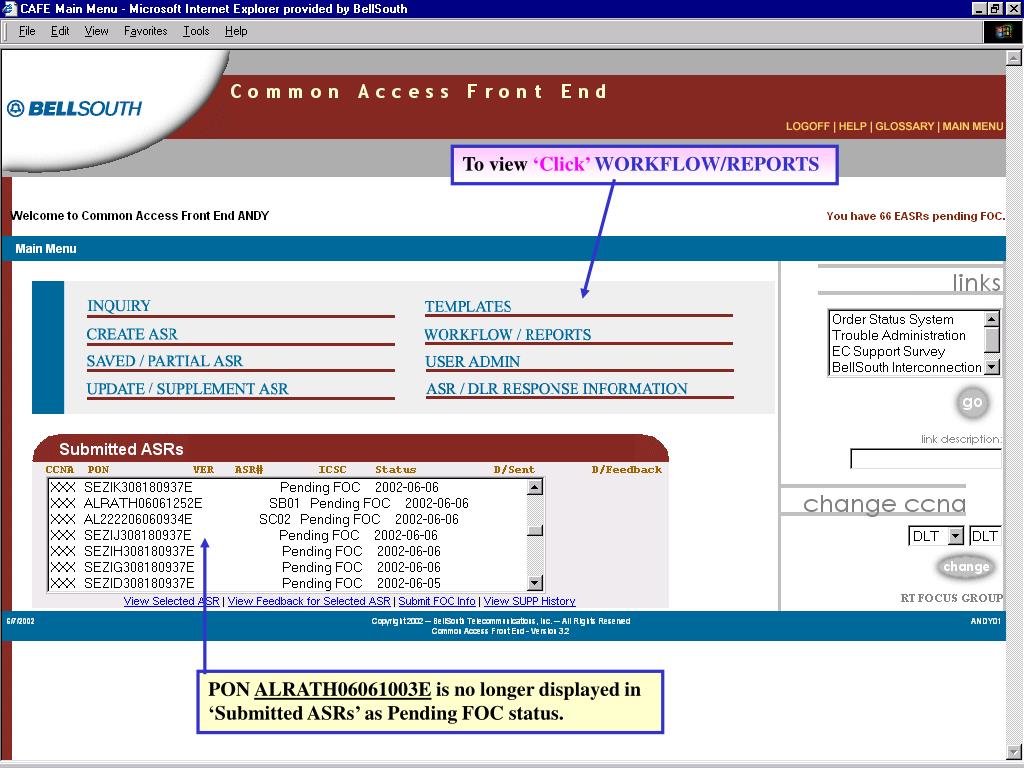Click Submitted ASRs list scroll up arrow

(535, 487)
